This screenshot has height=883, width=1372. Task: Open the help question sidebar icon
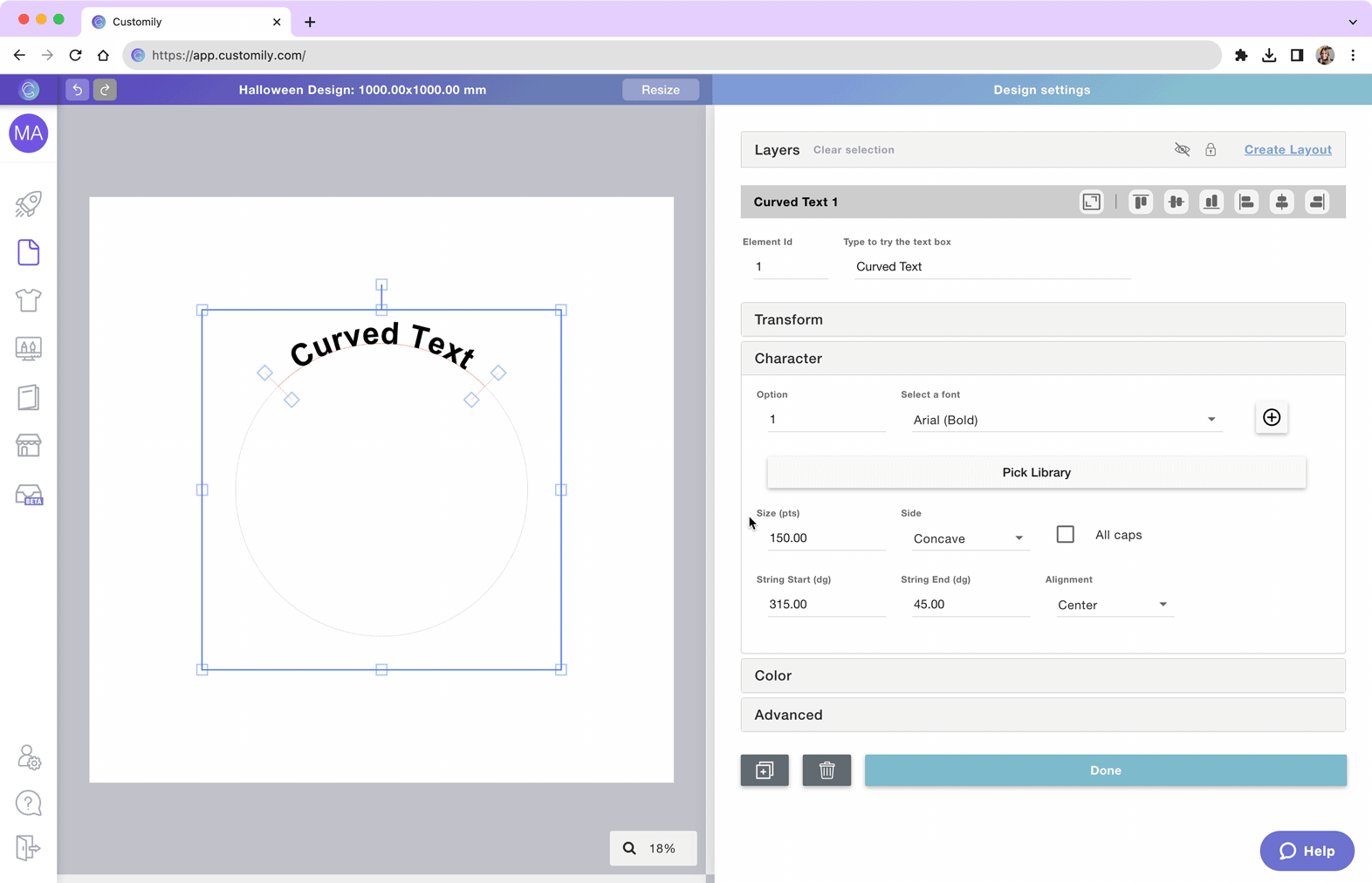coord(29,803)
